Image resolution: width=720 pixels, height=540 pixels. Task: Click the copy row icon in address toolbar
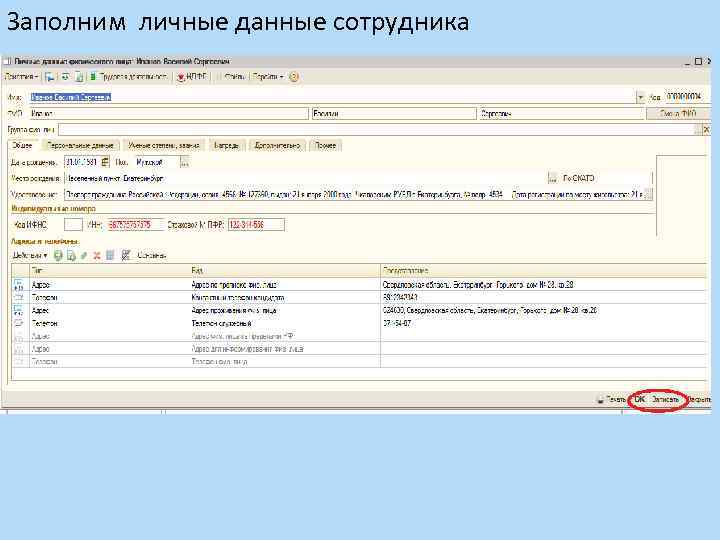(71, 255)
